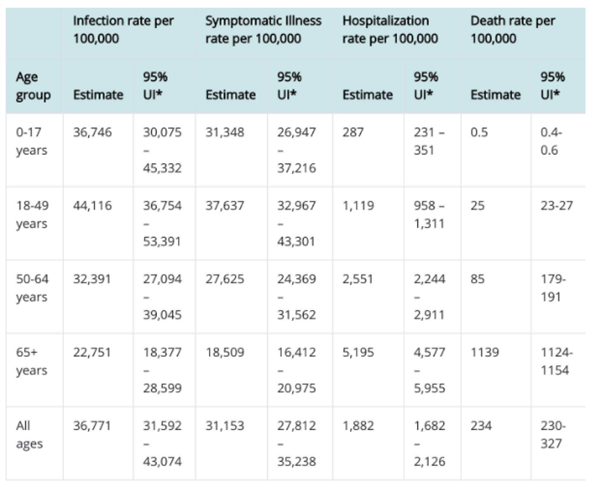Image resolution: width=600 pixels, height=487 pixels.
Task: Select death rate estimate cell 0.5
Action: (x=479, y=132)
